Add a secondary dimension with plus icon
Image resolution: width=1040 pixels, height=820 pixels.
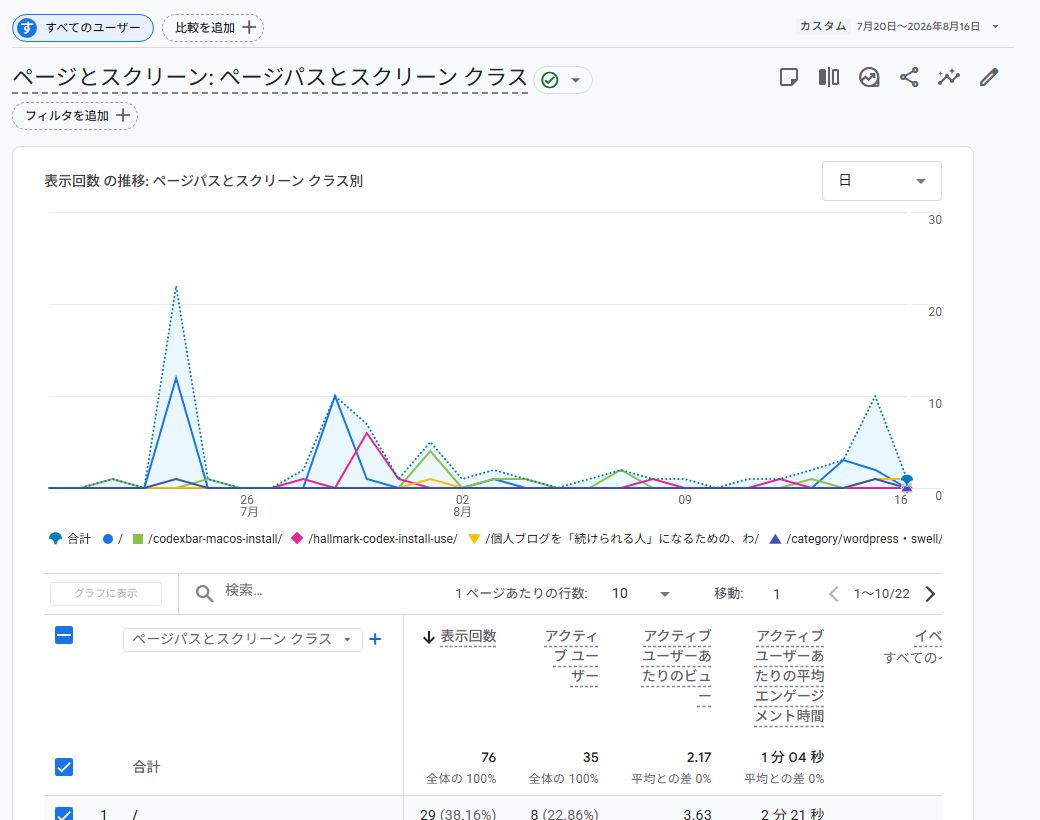pos(375,639)
